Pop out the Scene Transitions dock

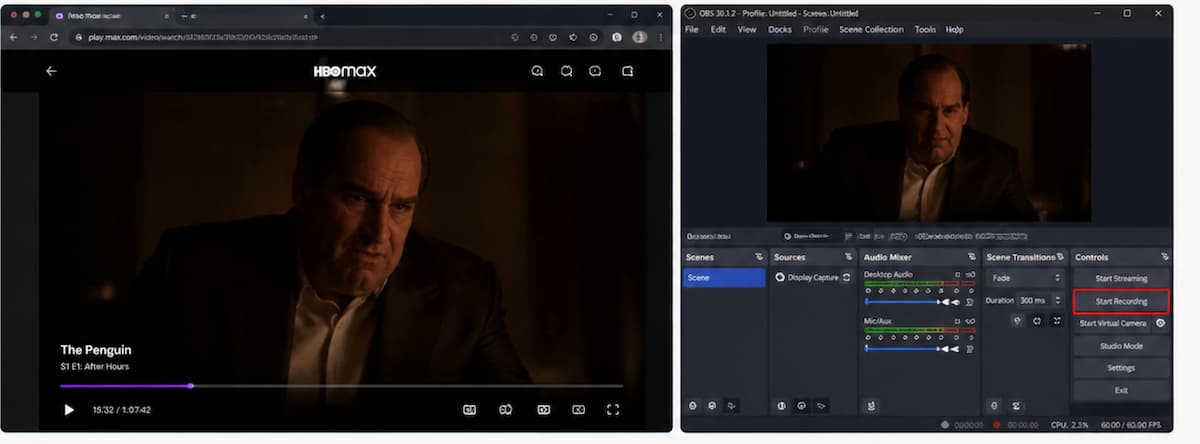coord(1059,257)
